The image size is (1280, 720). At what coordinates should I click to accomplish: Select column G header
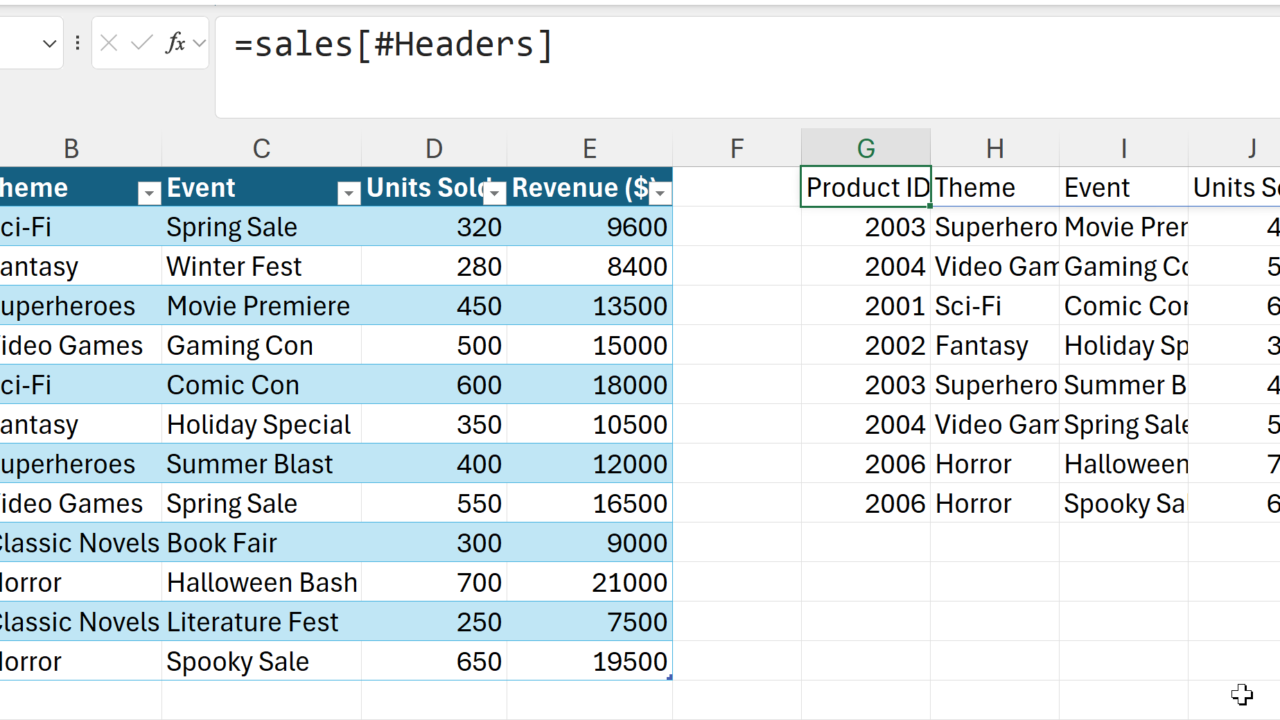865,149
